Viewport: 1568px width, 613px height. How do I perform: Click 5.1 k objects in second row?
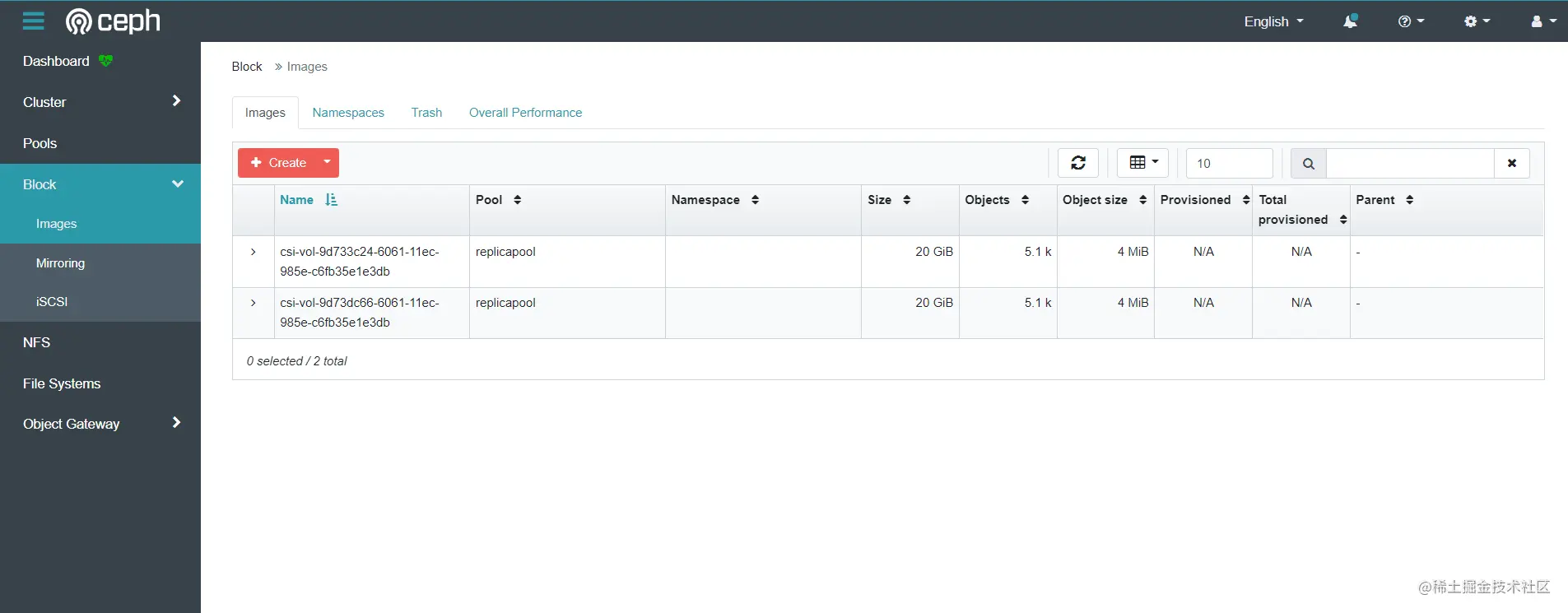pyautogui.click(x=1038, y=303)
